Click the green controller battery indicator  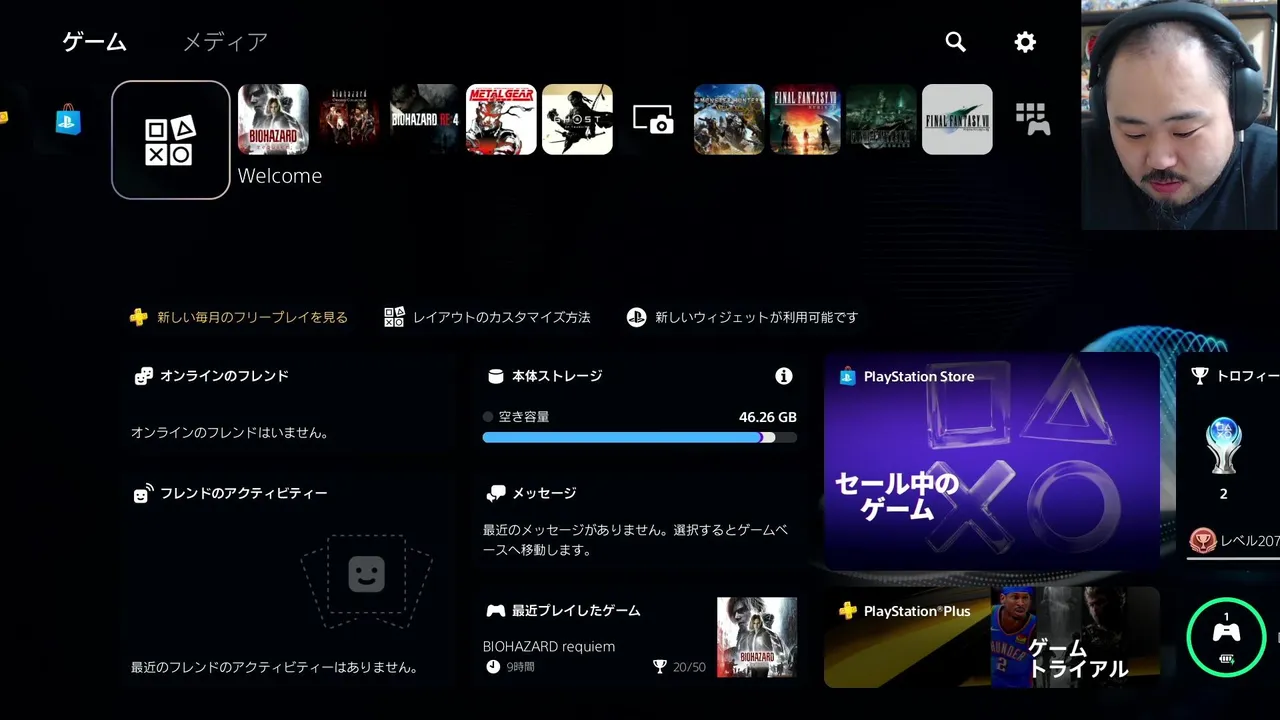point(1227,637)
